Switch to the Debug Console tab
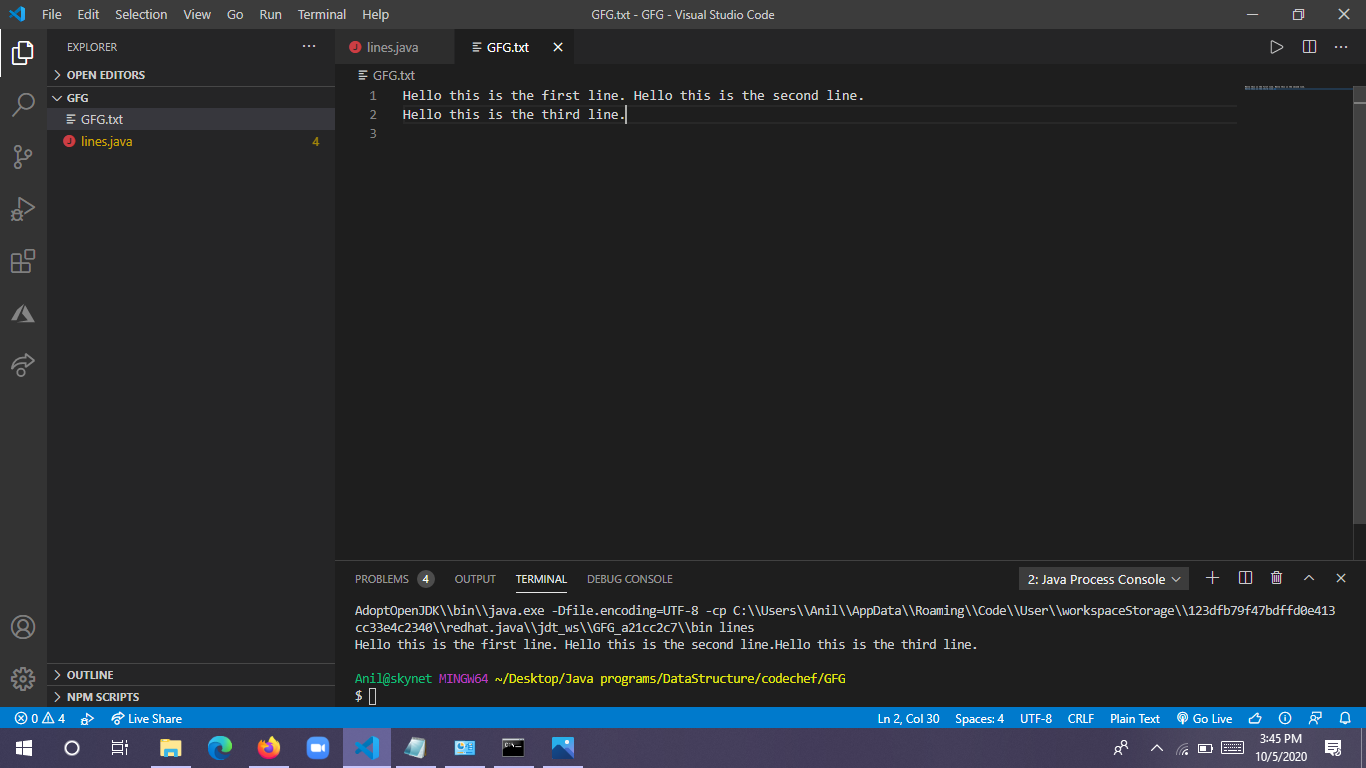 tap(630, 579)
